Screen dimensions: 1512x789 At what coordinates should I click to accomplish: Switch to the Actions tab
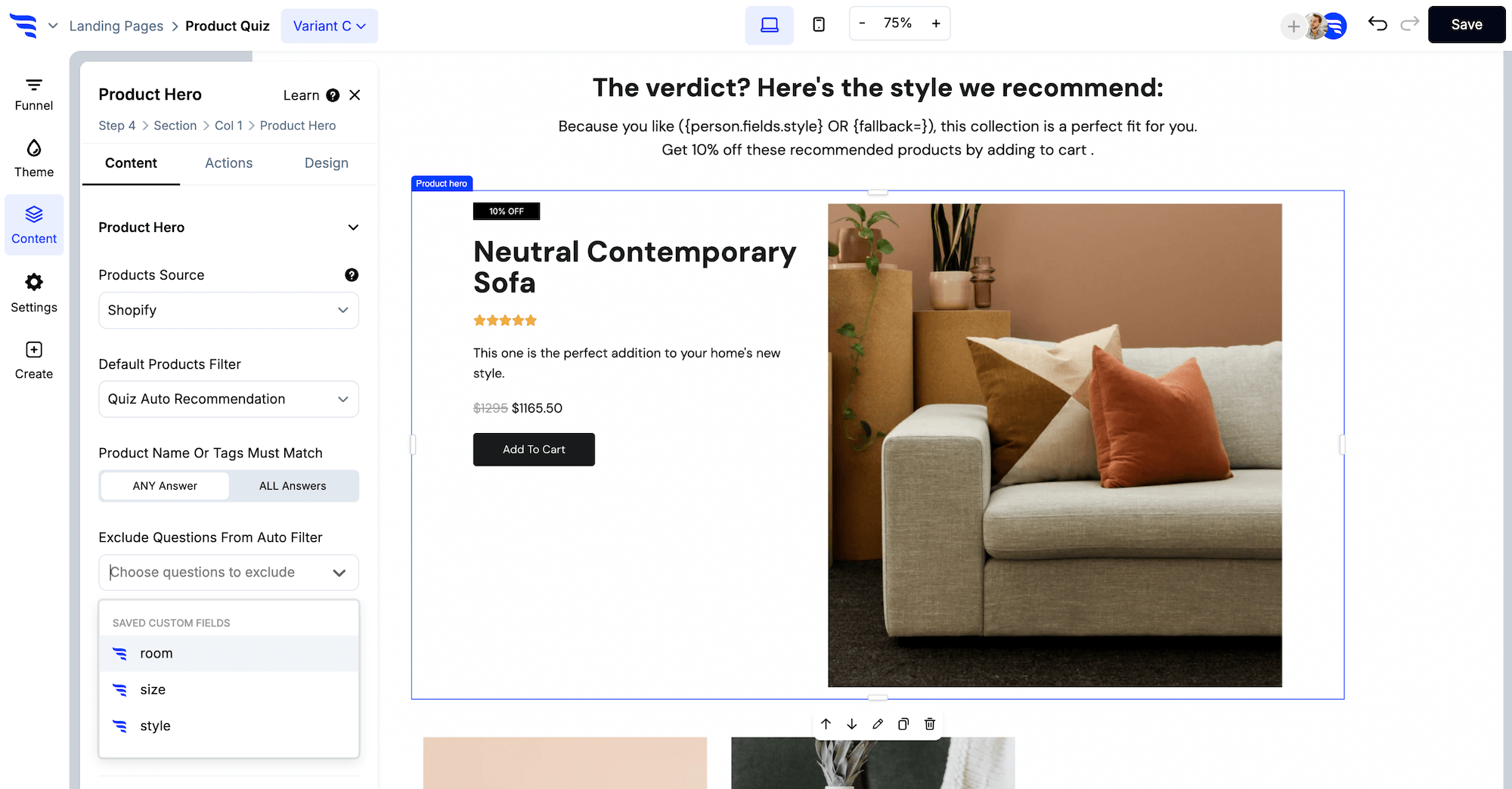click(x=229, y=163)
